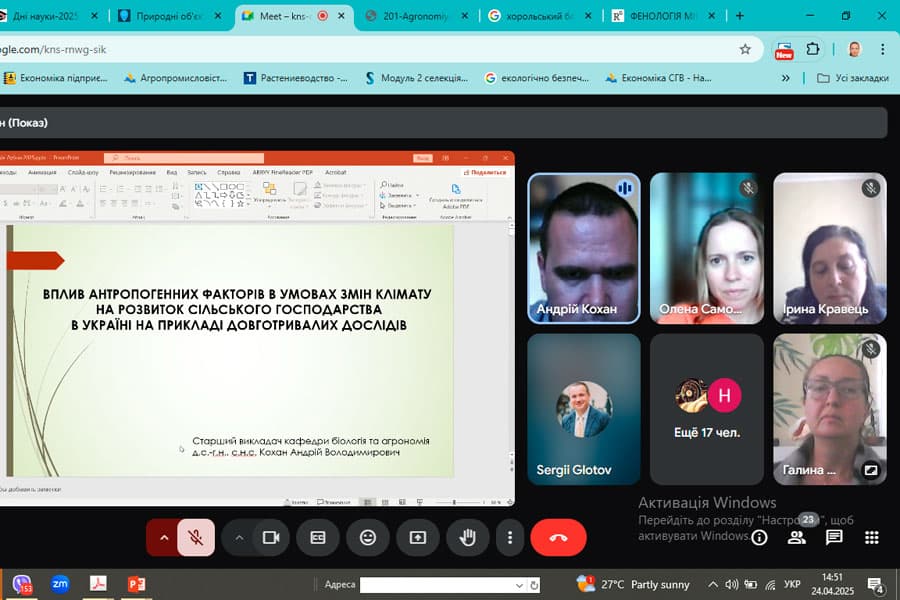Image resolution: width=900 pixels, height=600 pixels.
Task: Expand the hidden bookmarks overflow chevron
Action: [786, 78]
